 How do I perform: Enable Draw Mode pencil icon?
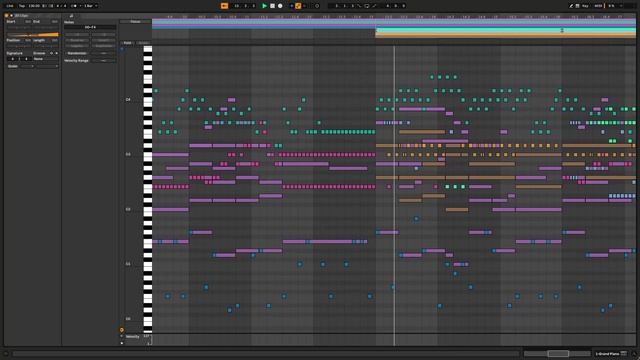(571, 6)
